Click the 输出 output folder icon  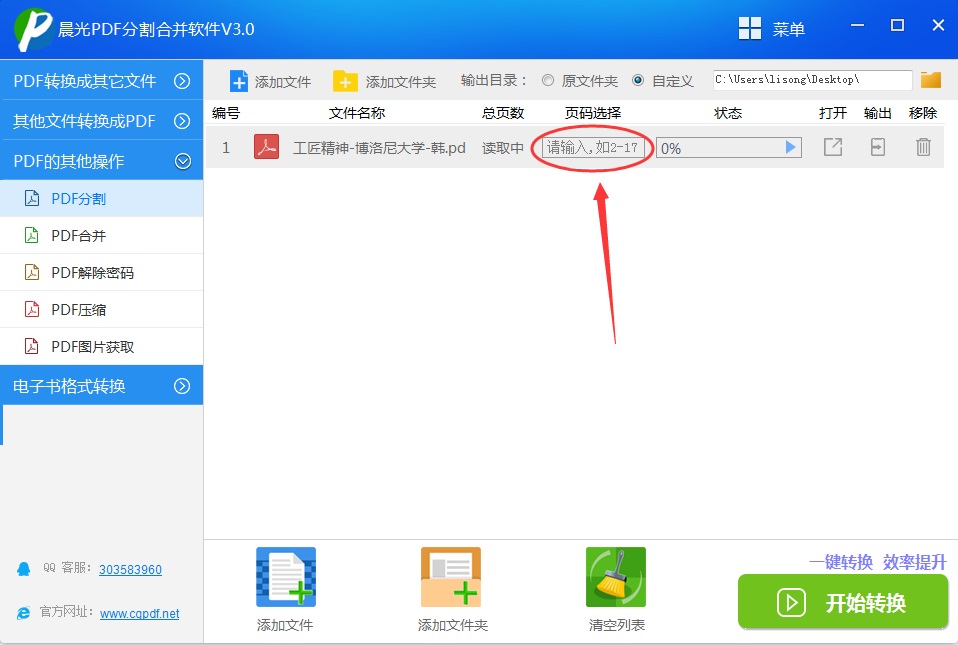(x=878, y=147)
